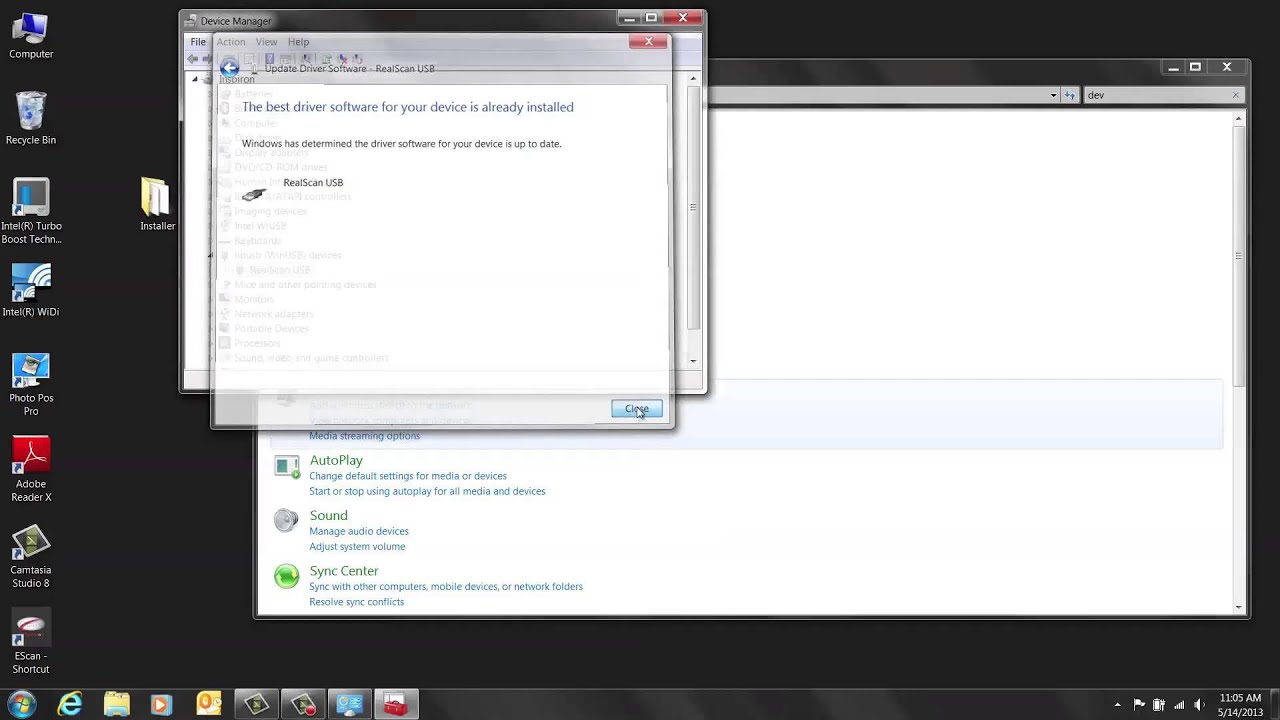This screenshot has height=720, width=1280.
Task: Select the Intel(R) WiDi desktop shortcut
Action: coord(31,291)
